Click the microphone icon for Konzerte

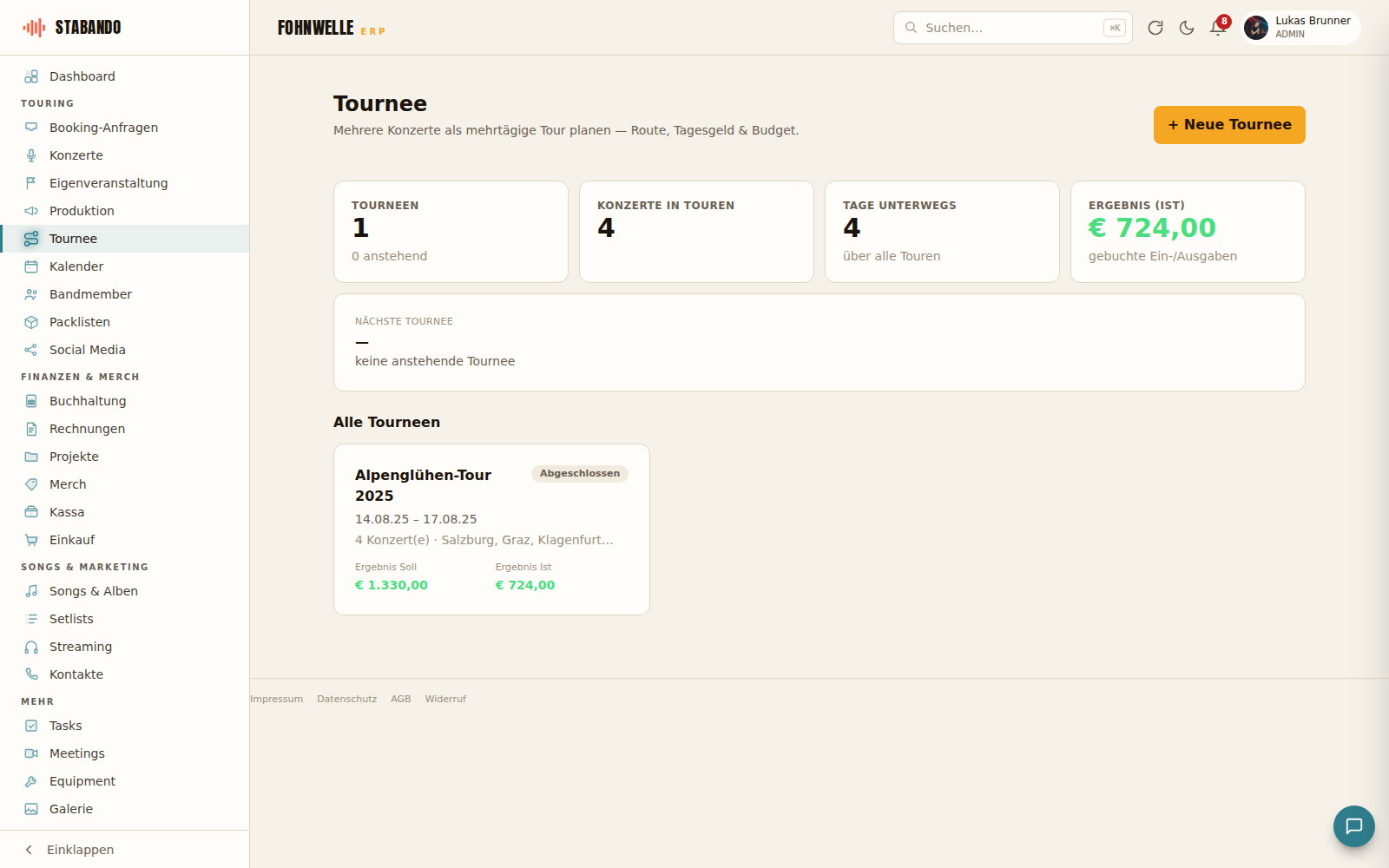tap(31, 155)
